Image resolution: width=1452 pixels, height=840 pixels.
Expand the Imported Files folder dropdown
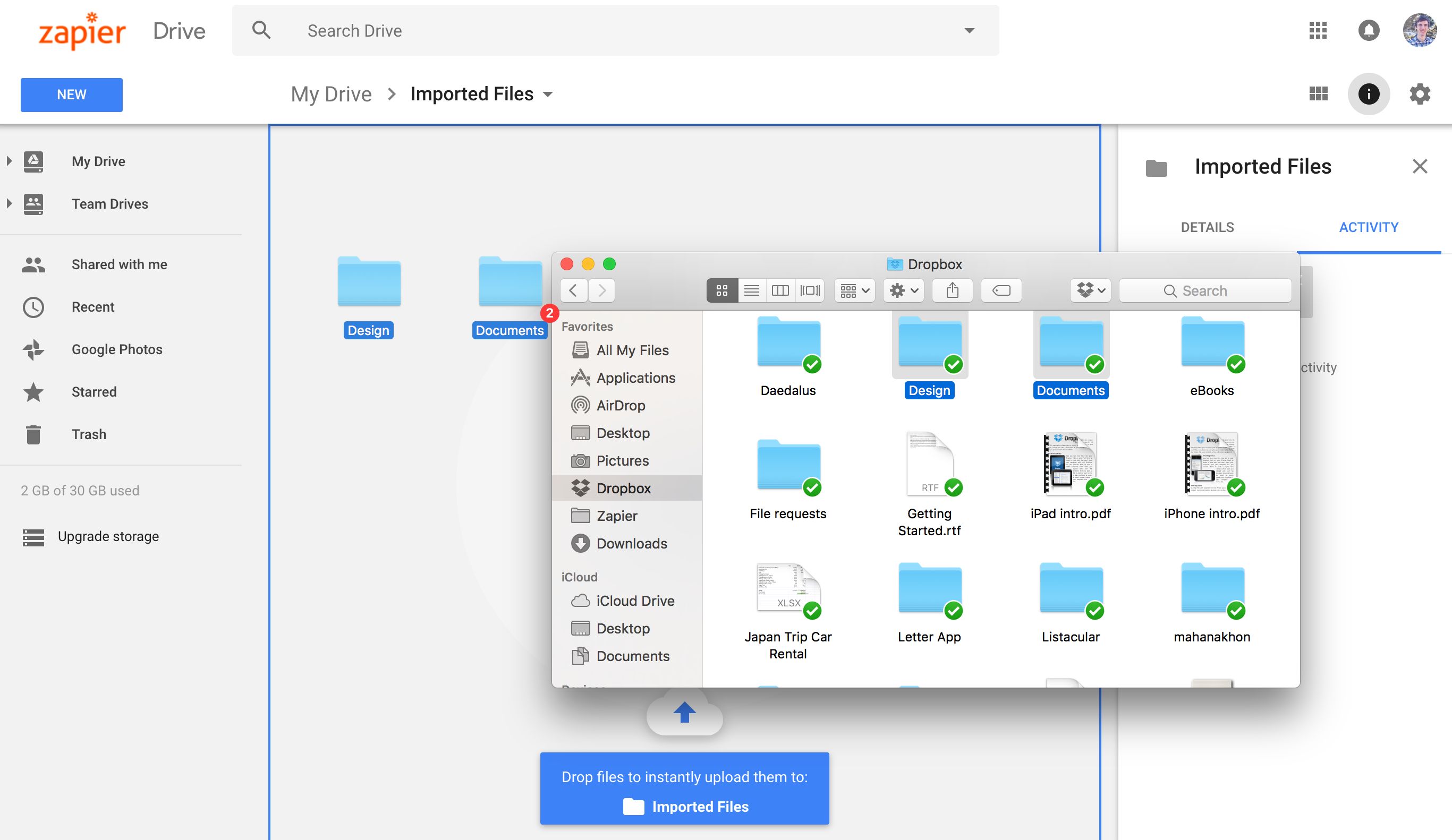click(x=548, y=95)
